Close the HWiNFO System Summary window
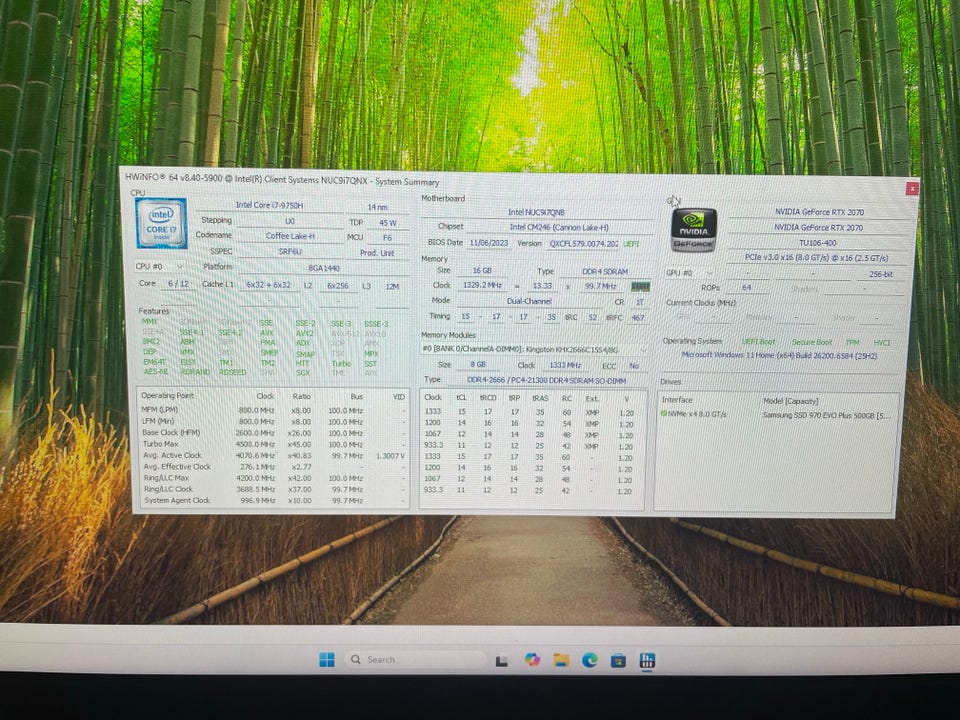 click(911, 188)
